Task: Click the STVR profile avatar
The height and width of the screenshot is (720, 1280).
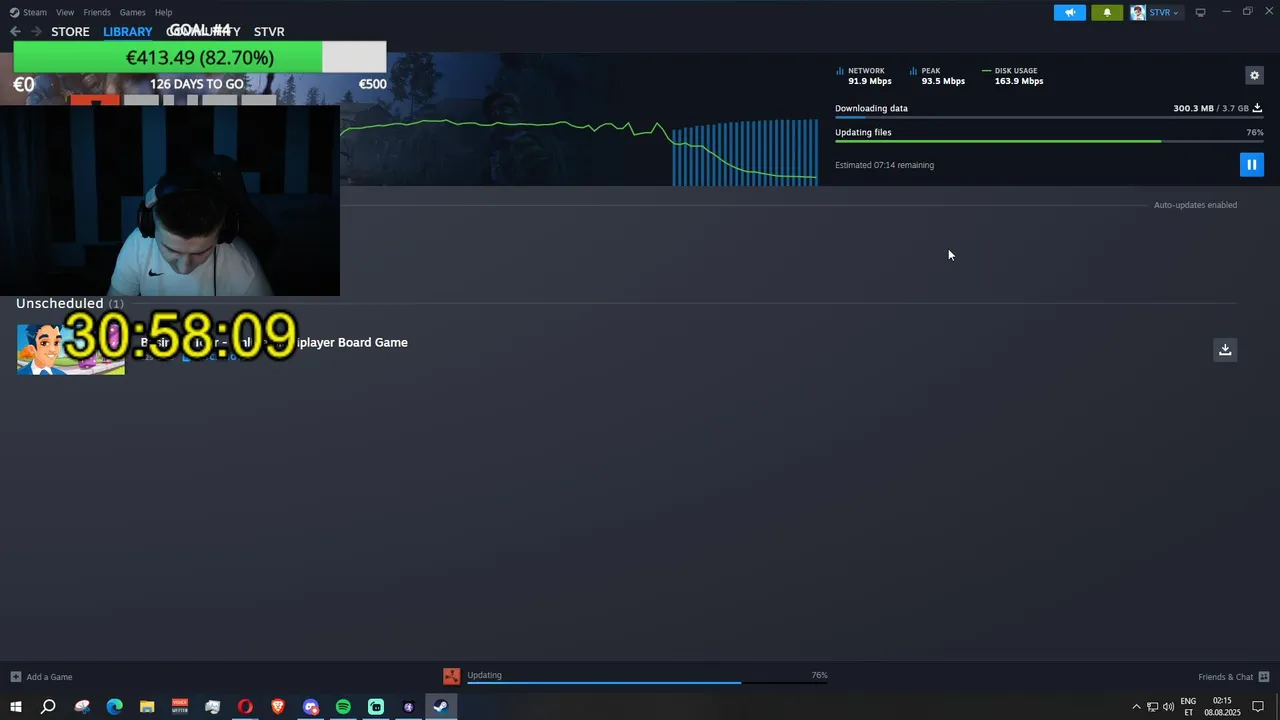Action: click(x=1138, y=12)
